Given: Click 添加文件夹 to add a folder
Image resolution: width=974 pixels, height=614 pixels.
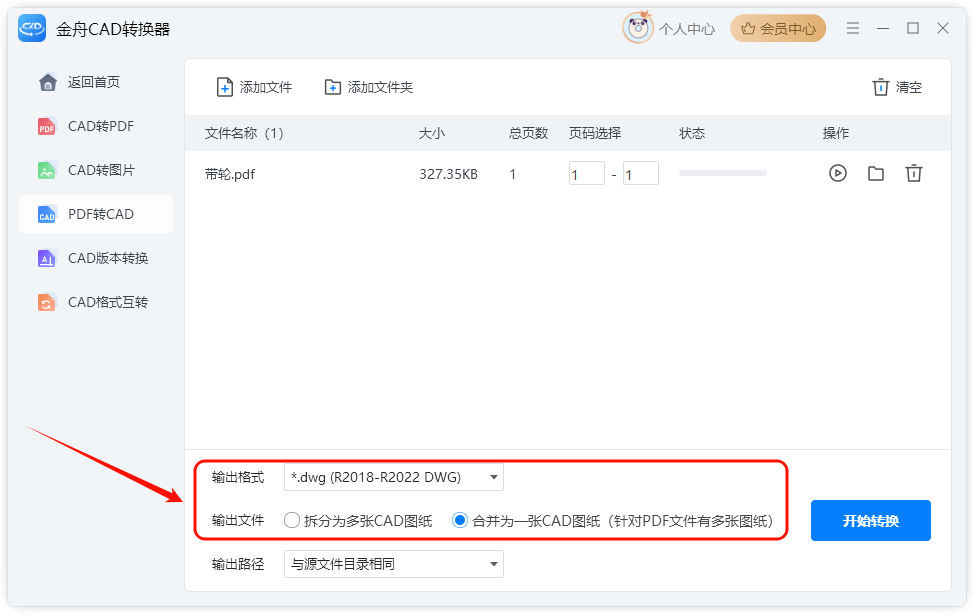Looking at the screenshot, I should pos(369,88).
